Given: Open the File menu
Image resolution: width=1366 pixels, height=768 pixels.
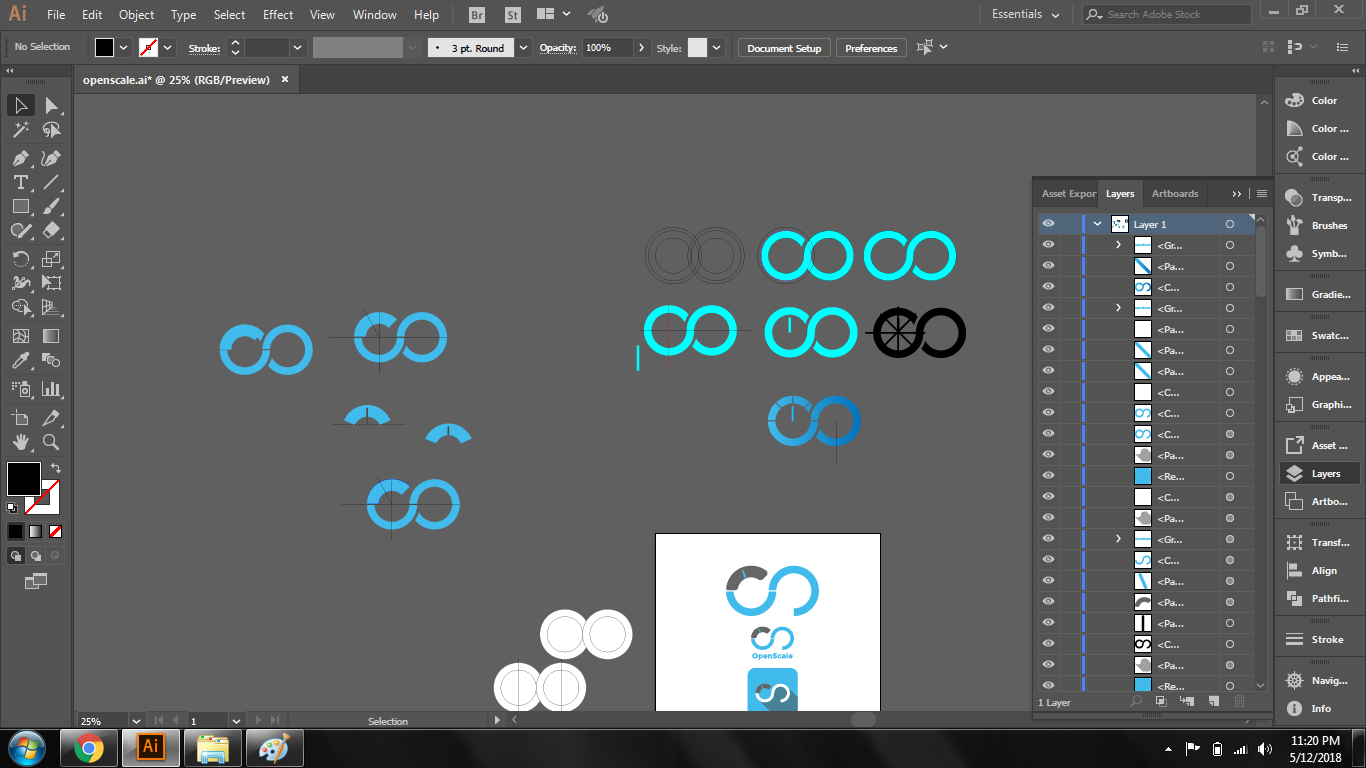Looking at the screenshot, I should [x=56, y=15].
